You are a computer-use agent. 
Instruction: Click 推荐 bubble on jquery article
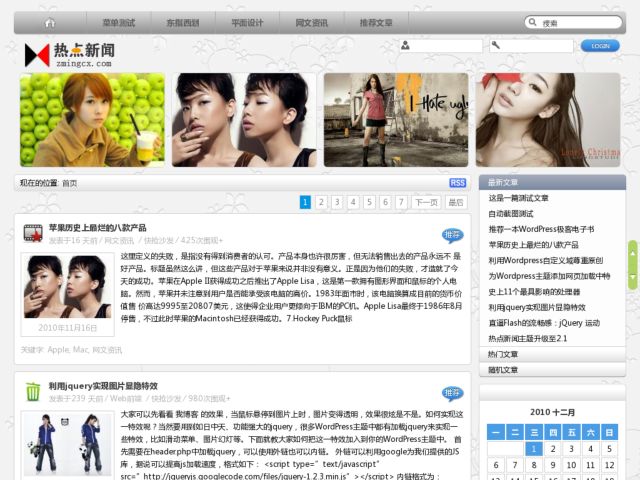452,393
